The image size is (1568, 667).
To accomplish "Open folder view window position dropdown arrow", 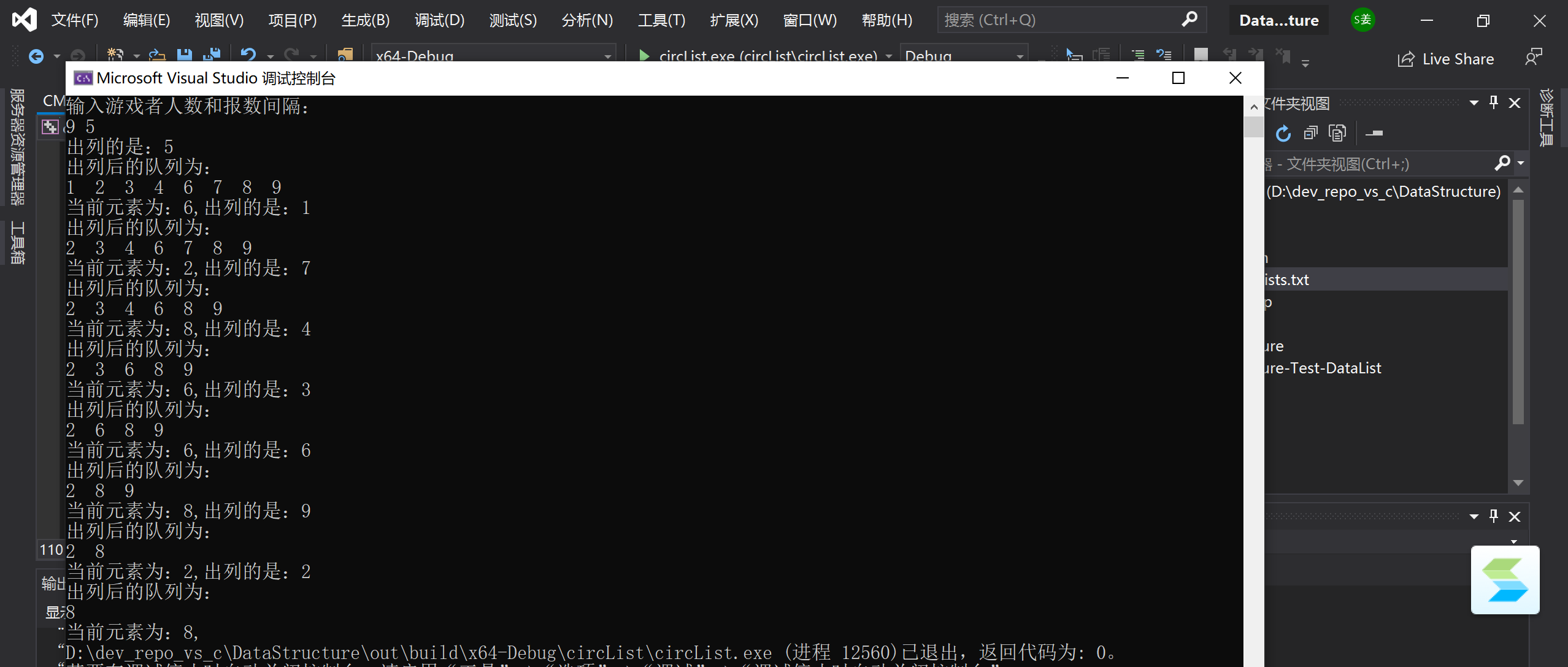I will tap(1474, 103).
